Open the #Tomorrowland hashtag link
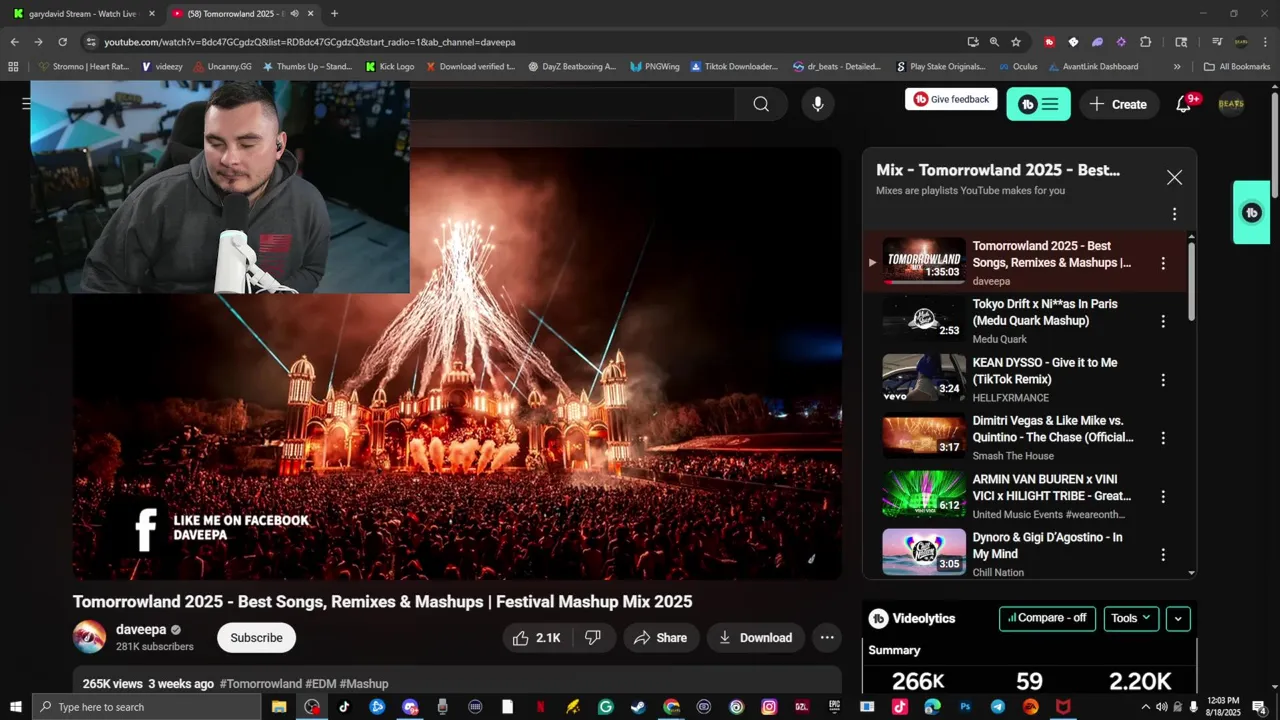Screen dimensions: 1280x720 (x=260, y=684)
